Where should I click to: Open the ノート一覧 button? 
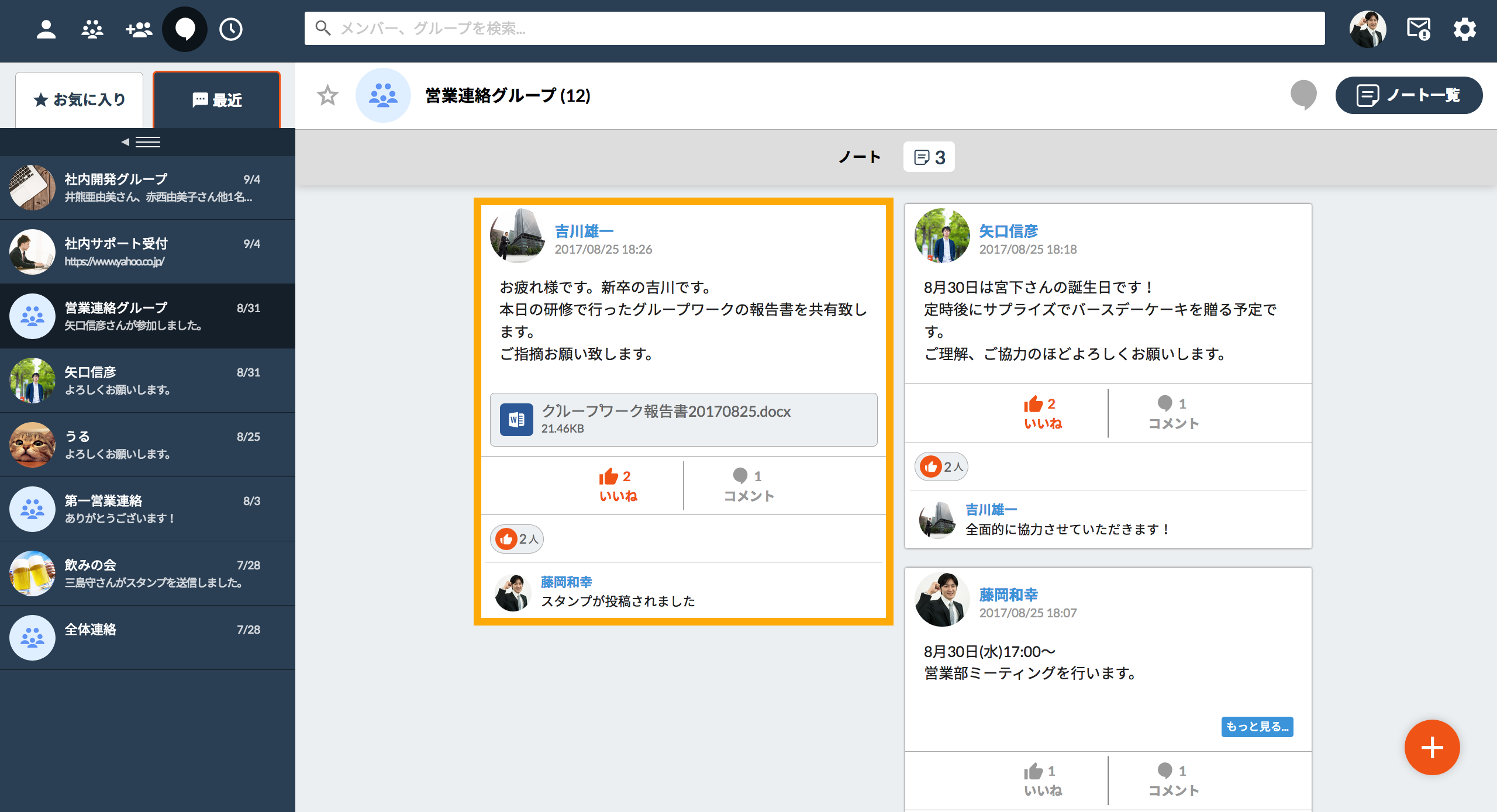(1408, 95)
